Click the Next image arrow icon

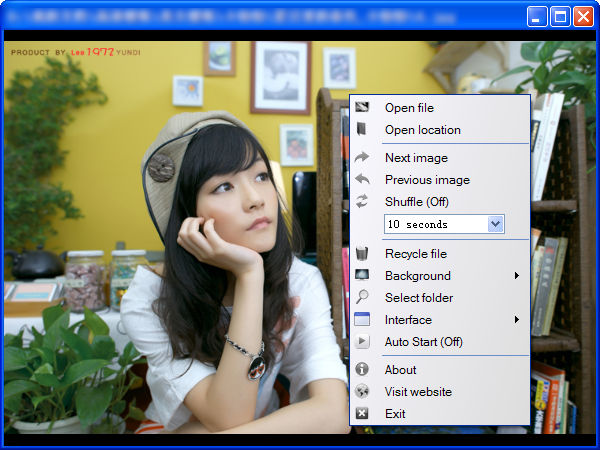pyautogui.click(x=362, y=158)
